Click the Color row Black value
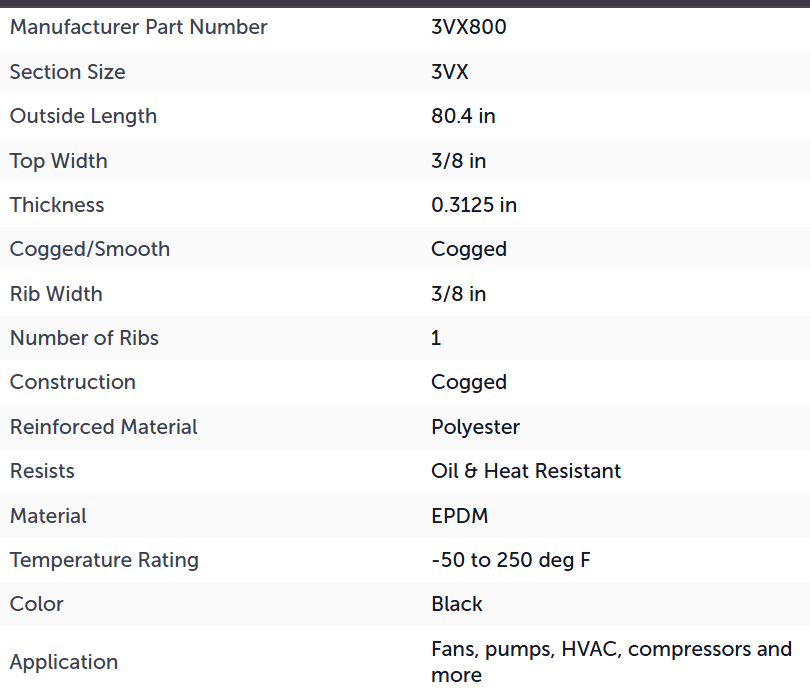The height and width of the screenshot is (693, 810). click(457, 604)
